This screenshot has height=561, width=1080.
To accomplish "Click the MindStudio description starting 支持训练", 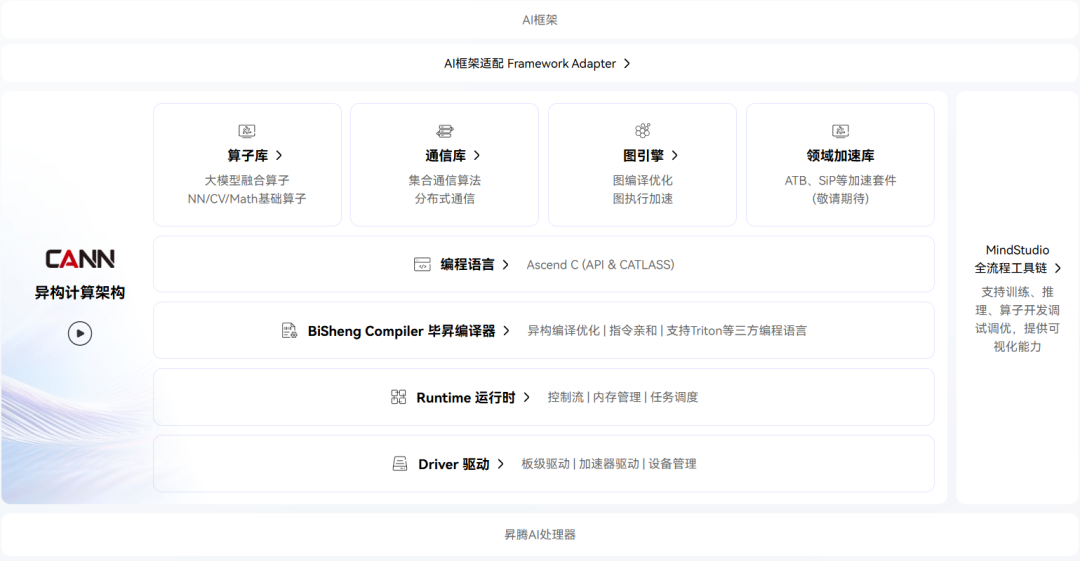I will tap(1017, 319).
